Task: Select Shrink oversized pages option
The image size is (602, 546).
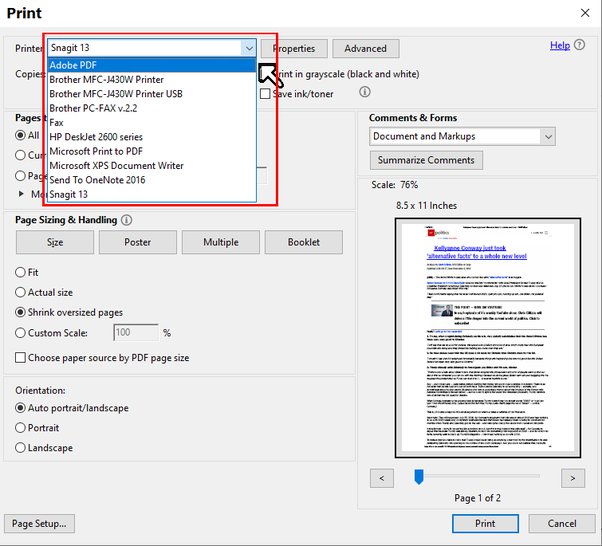Action: [x=20, y=313]
